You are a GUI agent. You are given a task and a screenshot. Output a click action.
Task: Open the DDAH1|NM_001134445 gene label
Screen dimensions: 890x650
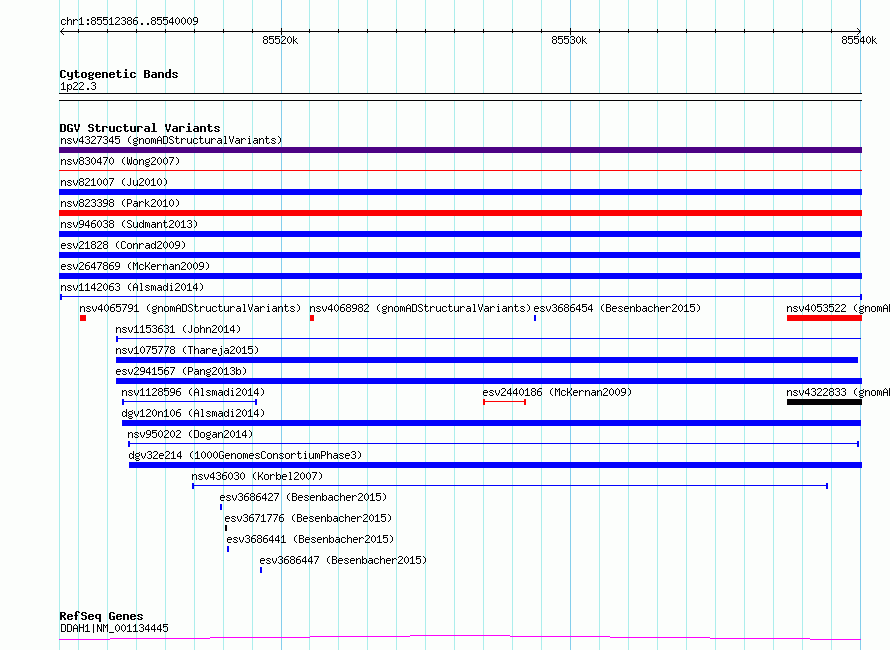114,628
